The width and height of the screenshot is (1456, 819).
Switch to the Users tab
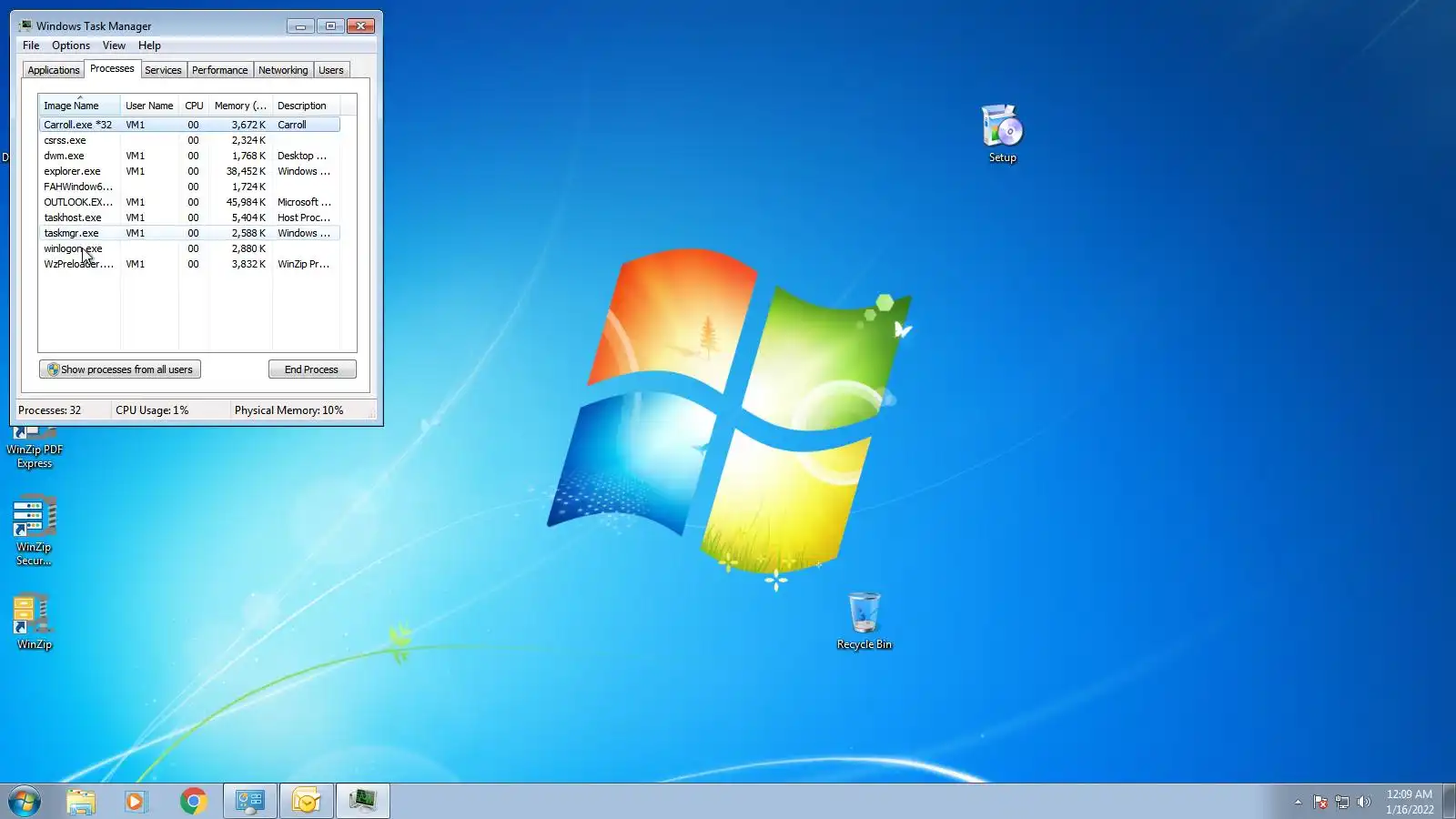pos(331,70)
